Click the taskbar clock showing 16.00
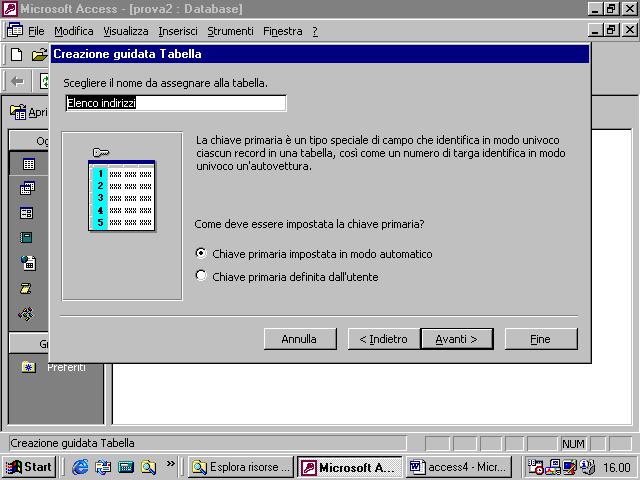This screenshot has height=480, width=640. click(x=617, y=467)
